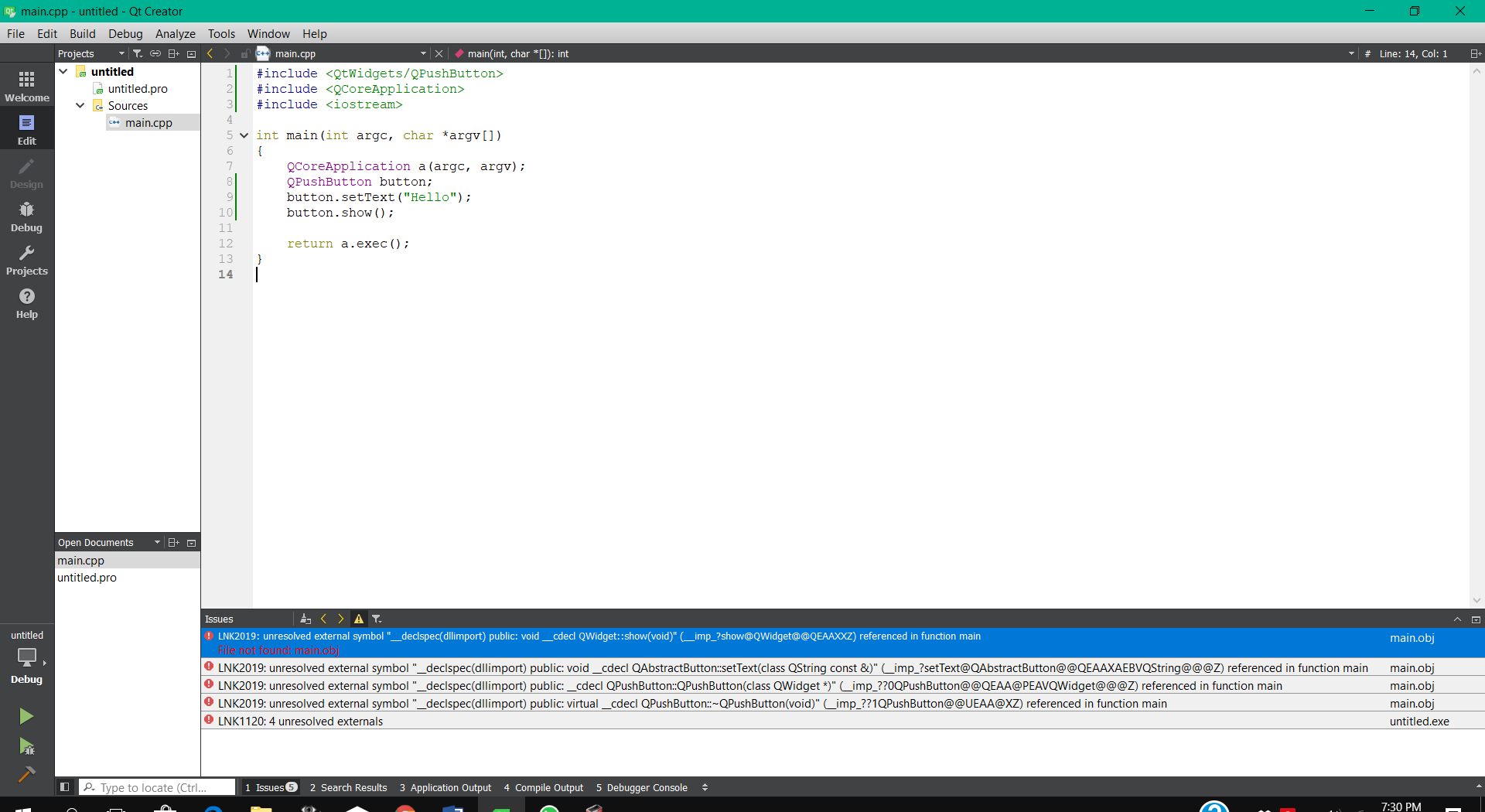Open the Tools menu
Image resolution: width=1485 pixels, height=812 pixels.
point(221,33)
